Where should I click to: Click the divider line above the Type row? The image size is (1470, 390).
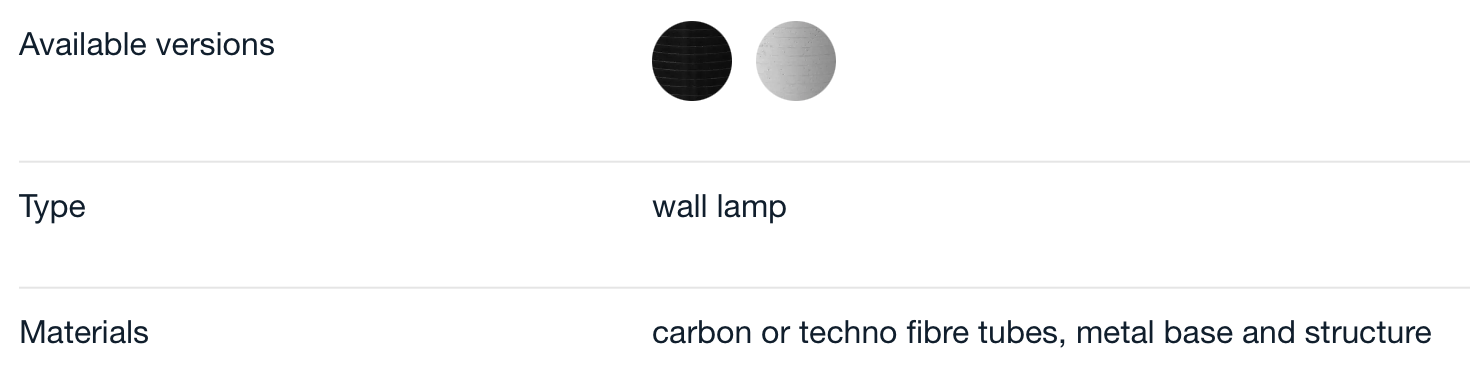point(744,161)
